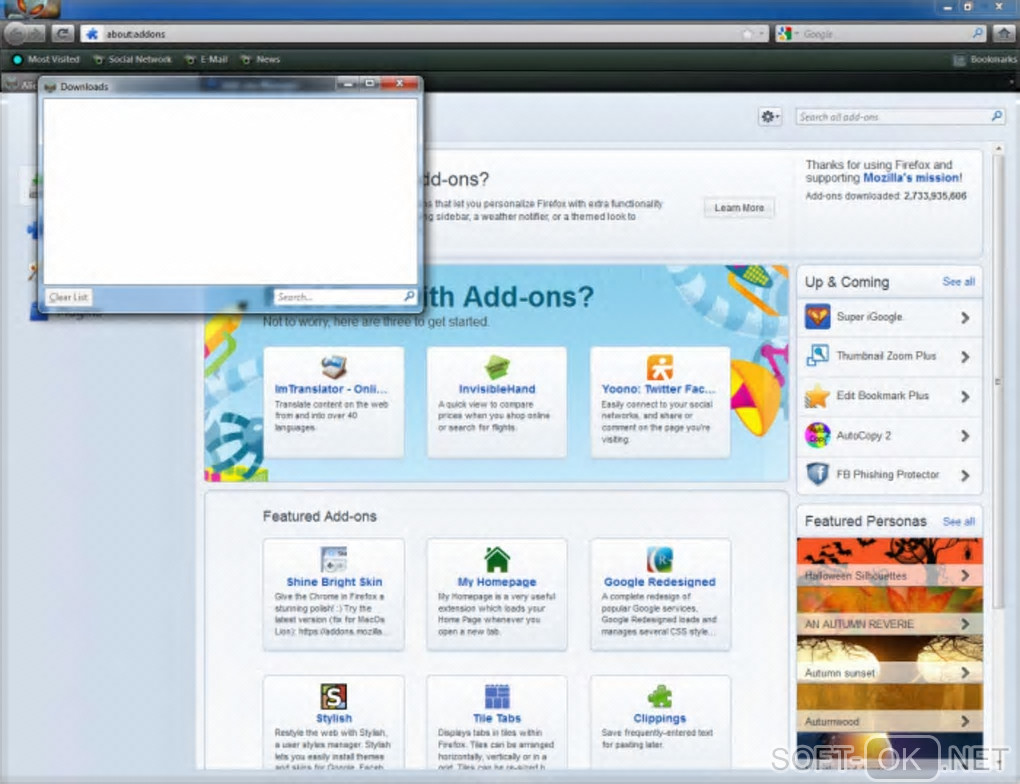Click the My Homepage house icon
The height and width of the screenshot is (784, 1020).
point(497,560)
